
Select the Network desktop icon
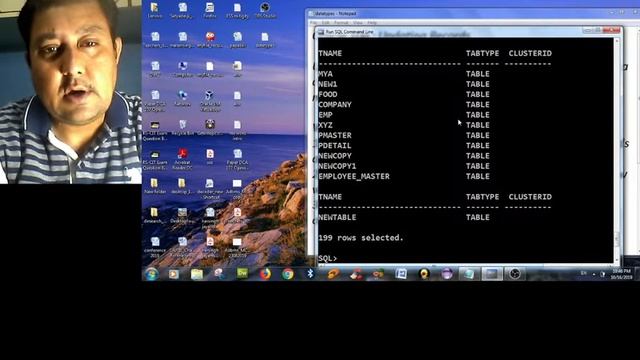pyautogui.click(x=182, y=99)
